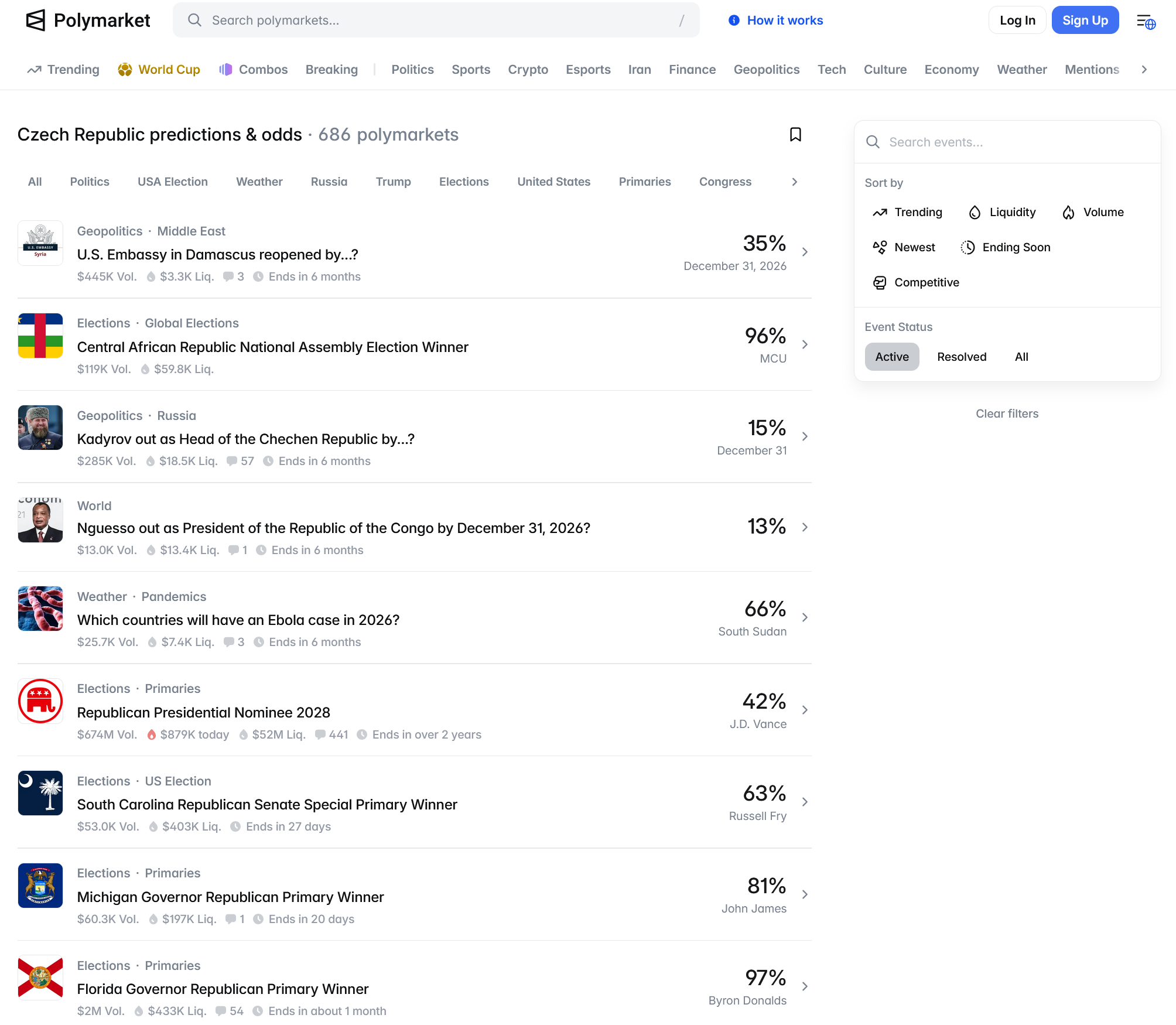
Task: Click the Liquidity droplet icon in Sort by
Action: (x=975, y=213)
